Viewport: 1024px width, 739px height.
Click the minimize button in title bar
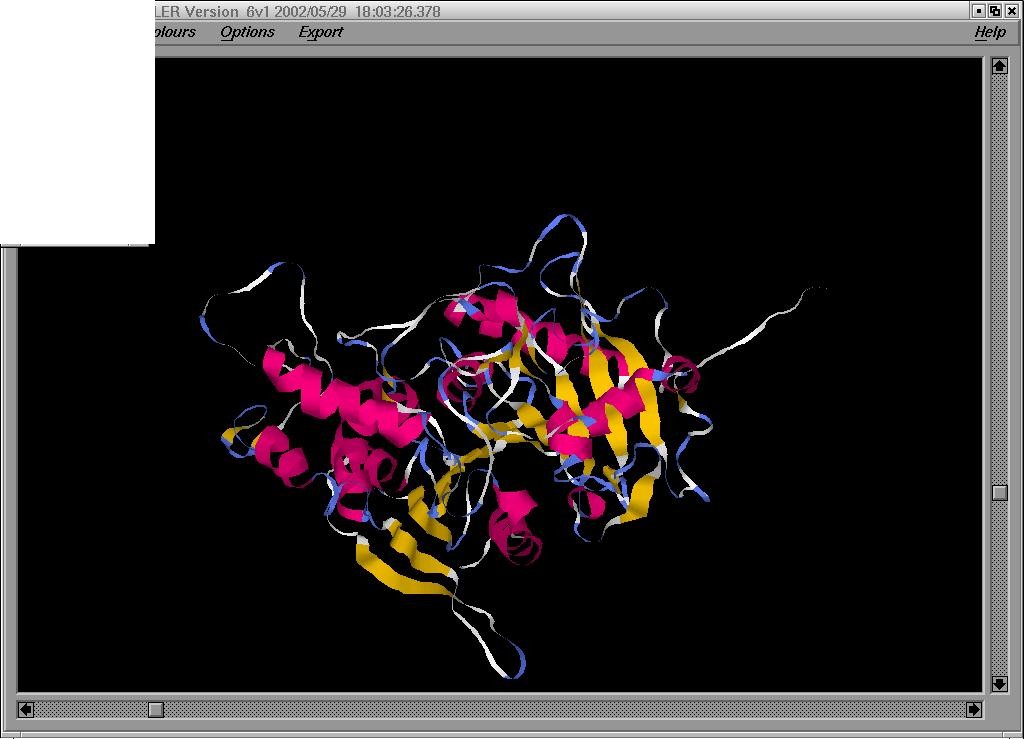pyautogui.click(x=978, y=11)
